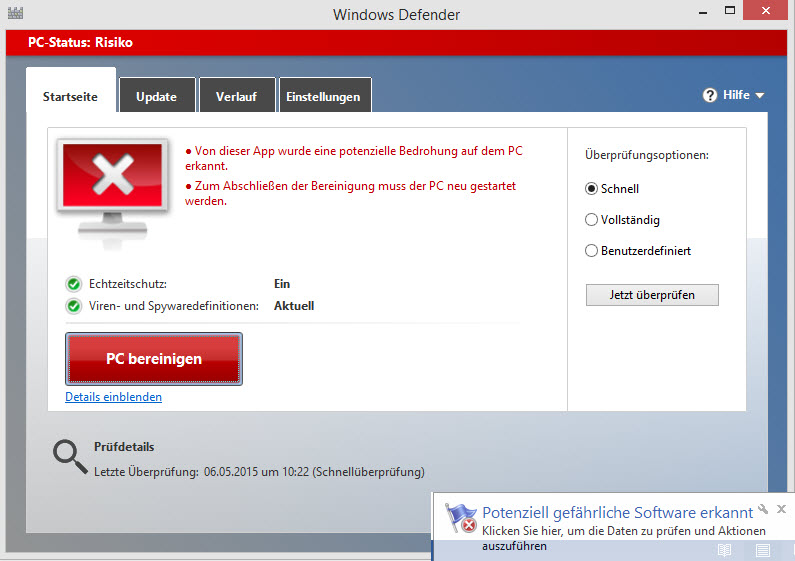The image size is (795, 561).
Task: Dismiss the notification with its X icon
Action: [x=781, y=509]
